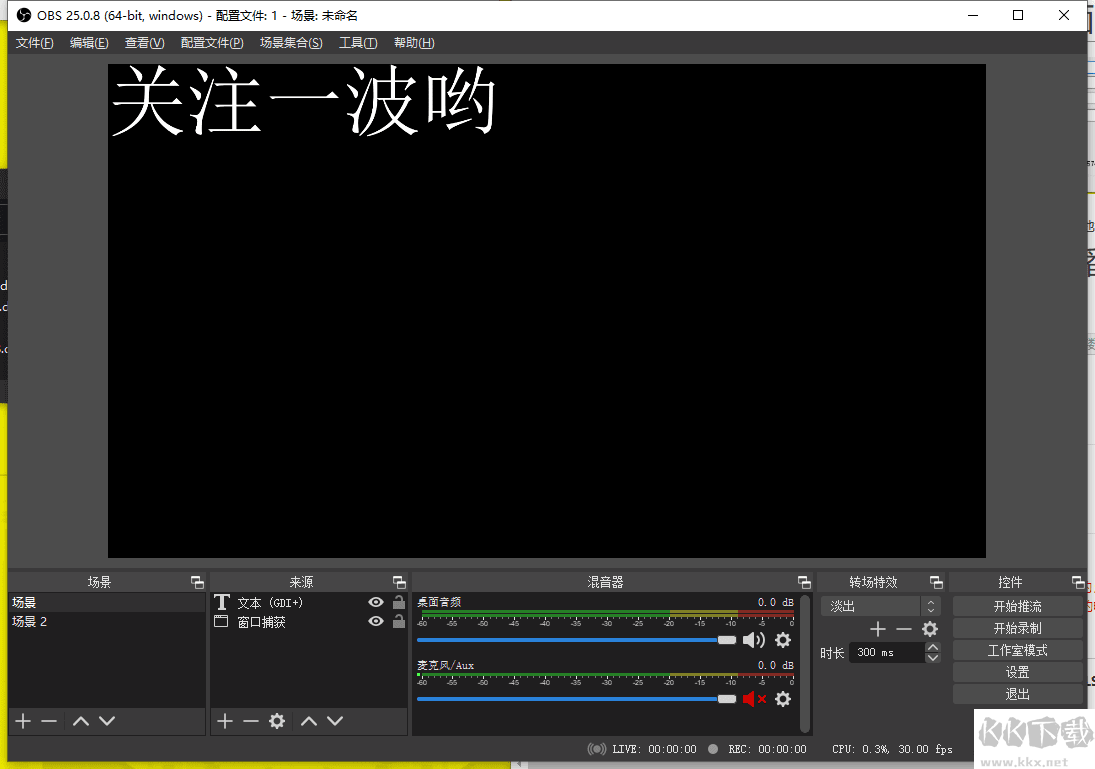Lock the 文本 (GDI+) source
The image size is (1095, 769).
point(399,603)
